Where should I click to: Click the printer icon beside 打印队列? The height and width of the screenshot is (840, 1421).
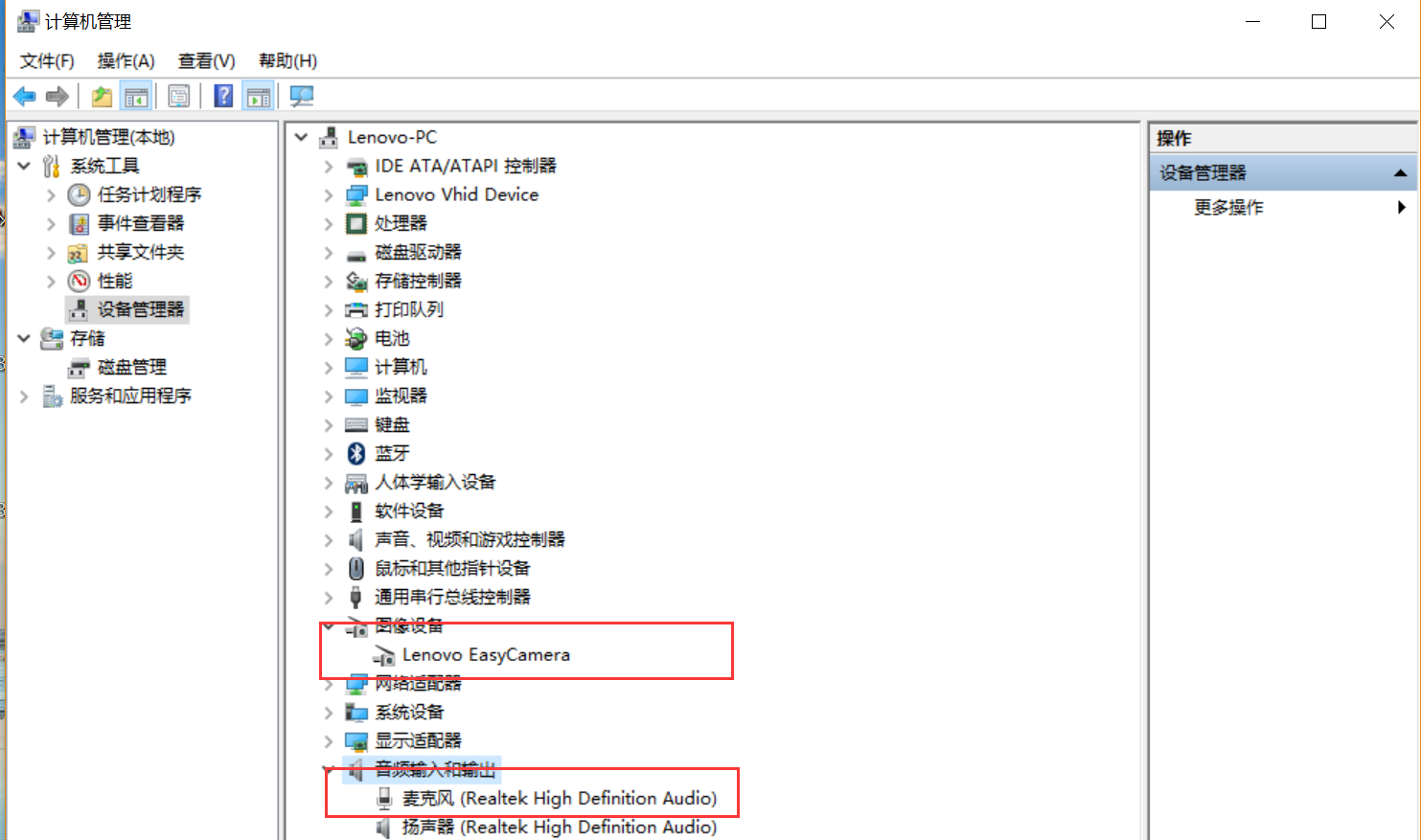pos(356,309)
